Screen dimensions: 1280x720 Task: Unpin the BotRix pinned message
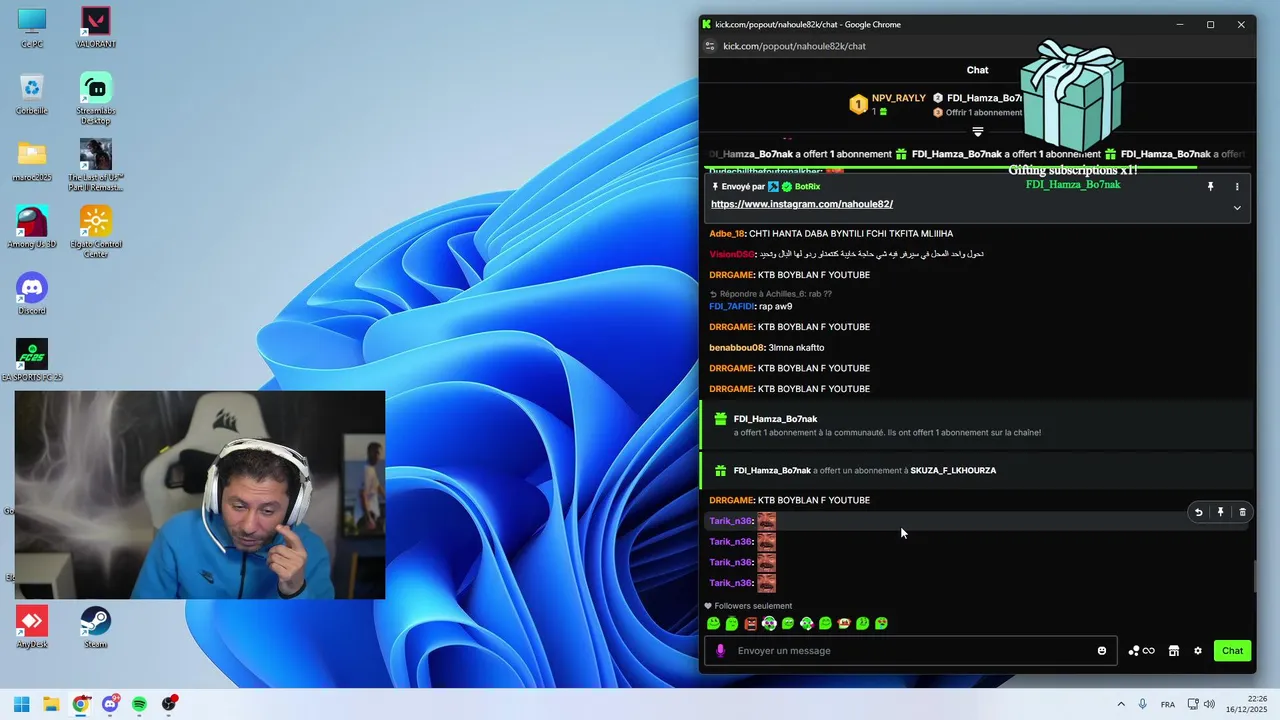pos(1210,187)
